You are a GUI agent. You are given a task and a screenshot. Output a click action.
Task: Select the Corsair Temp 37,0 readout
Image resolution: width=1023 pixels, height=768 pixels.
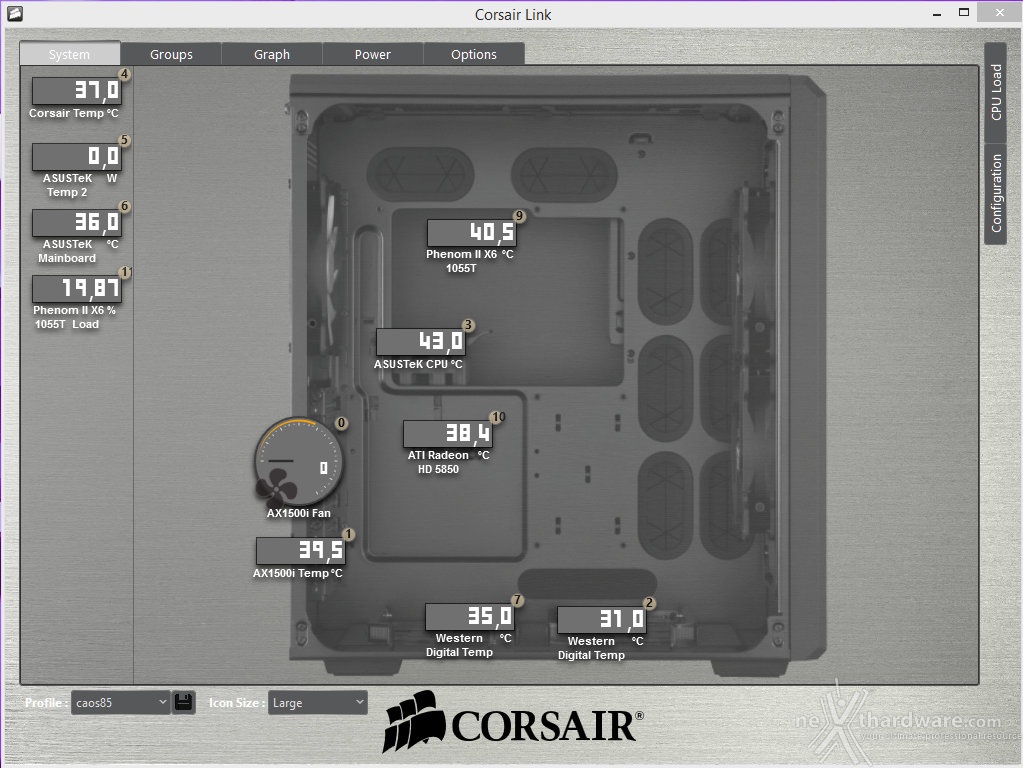(x=77, y=91)
